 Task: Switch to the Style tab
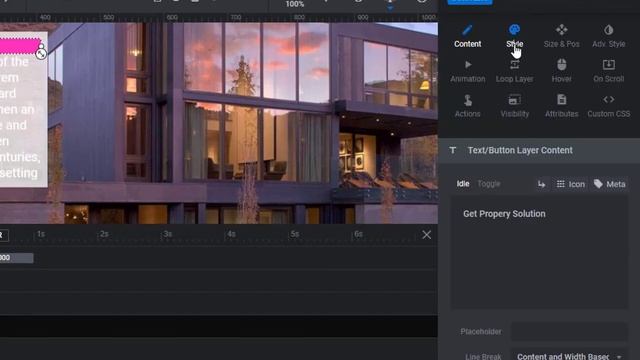coord(514,36)
